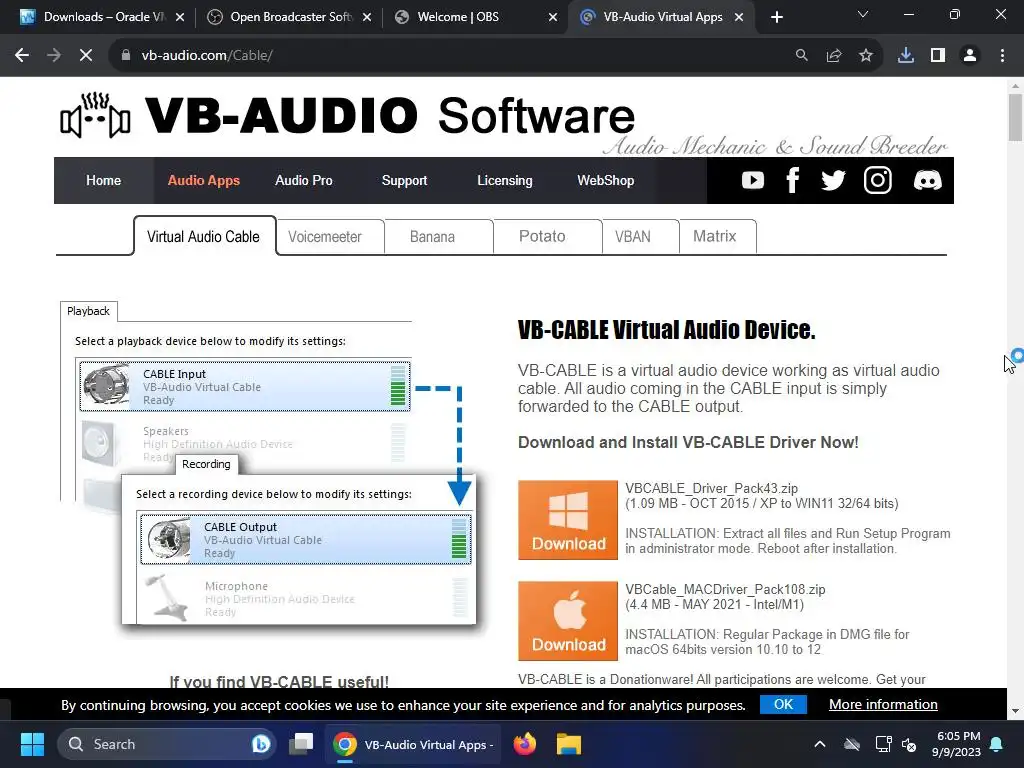Close the VB-Audio Virtual Apps tab
Screen dimensions: 1024x768
coord(739,17)
